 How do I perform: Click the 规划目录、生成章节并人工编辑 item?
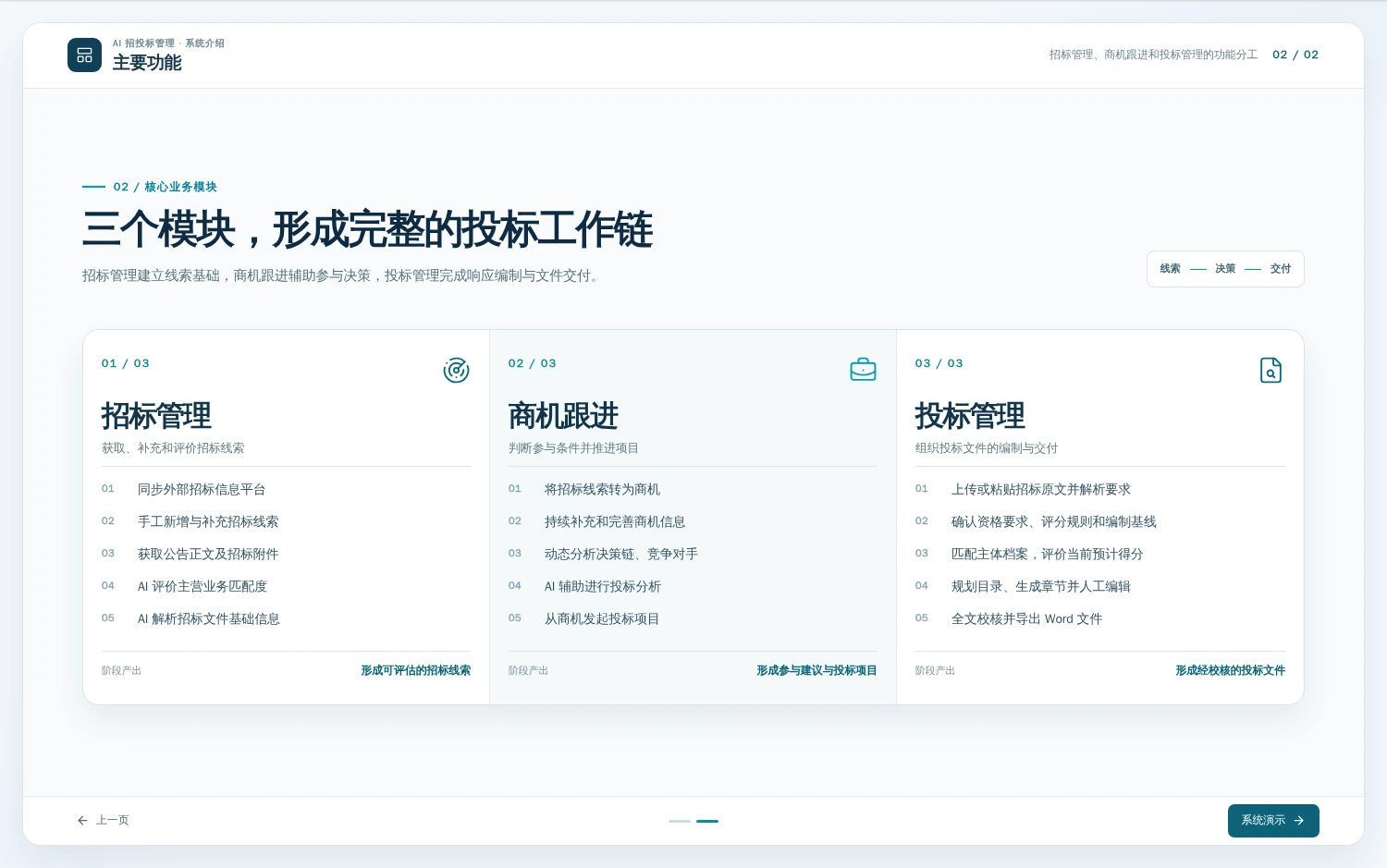point(1041,586)
